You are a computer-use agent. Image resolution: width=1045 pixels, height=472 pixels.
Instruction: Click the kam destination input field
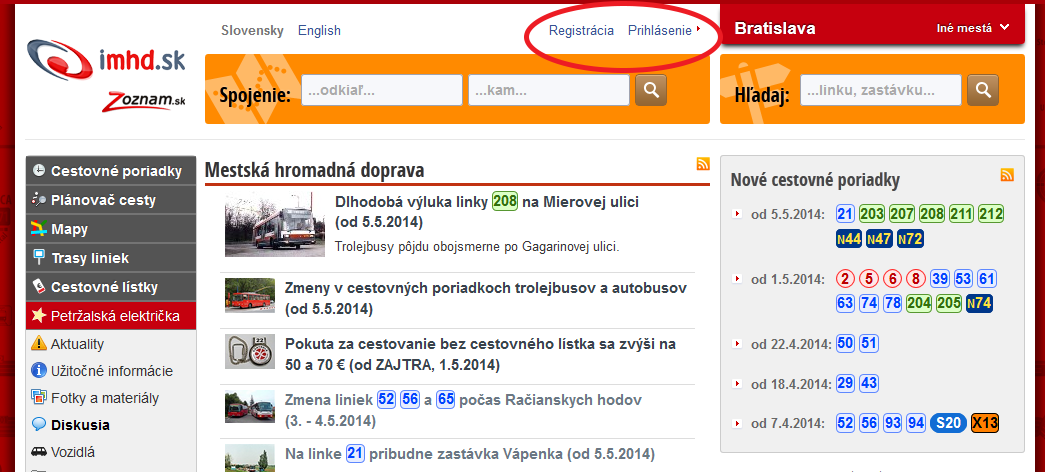coord(547,91)
